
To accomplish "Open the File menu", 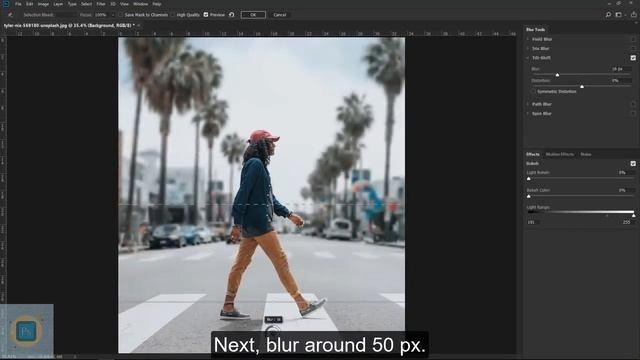I will coord(18,4).
